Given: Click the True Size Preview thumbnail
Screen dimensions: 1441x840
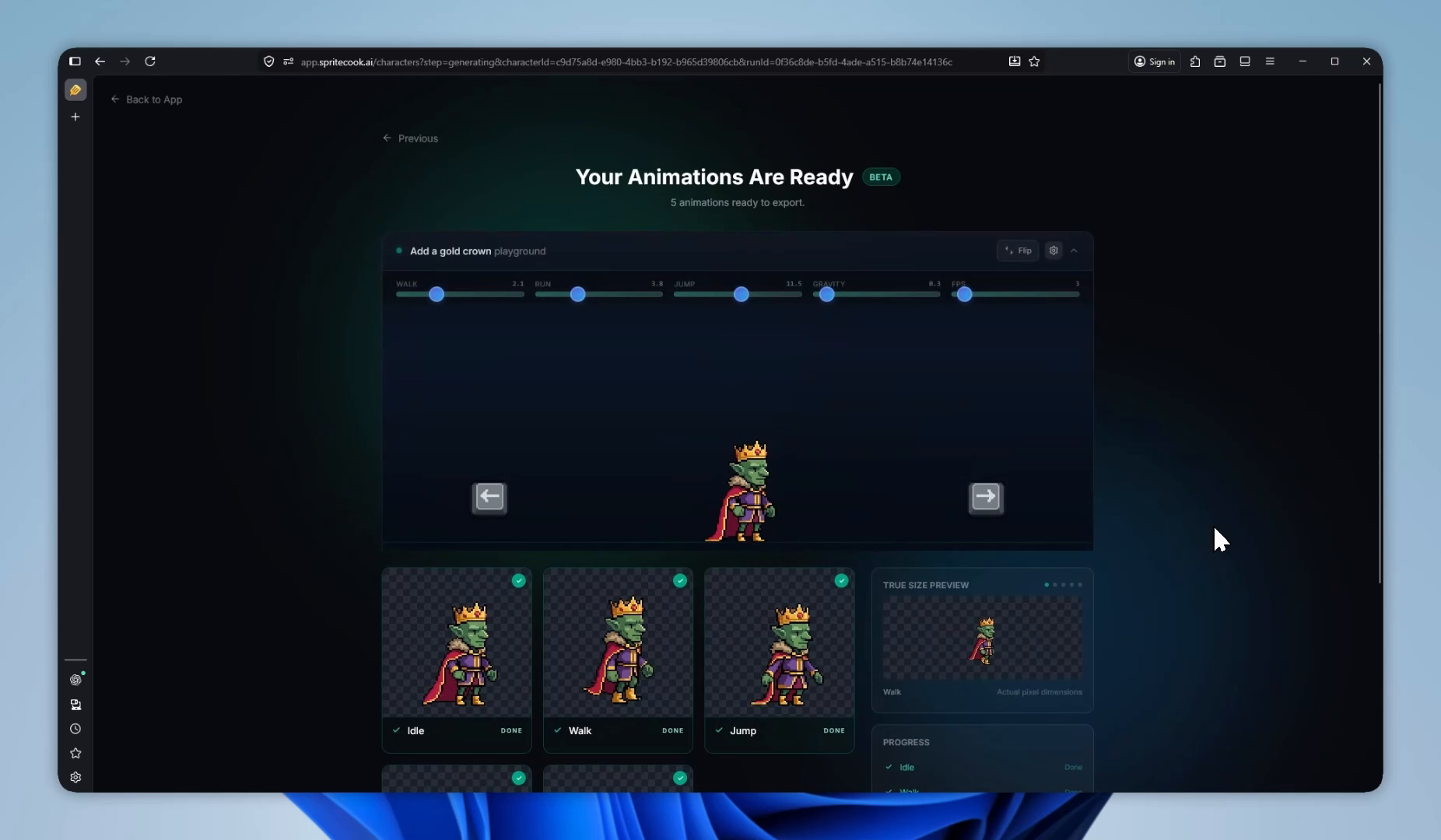Looking at the screenshot, I should (x=982, y=639).
